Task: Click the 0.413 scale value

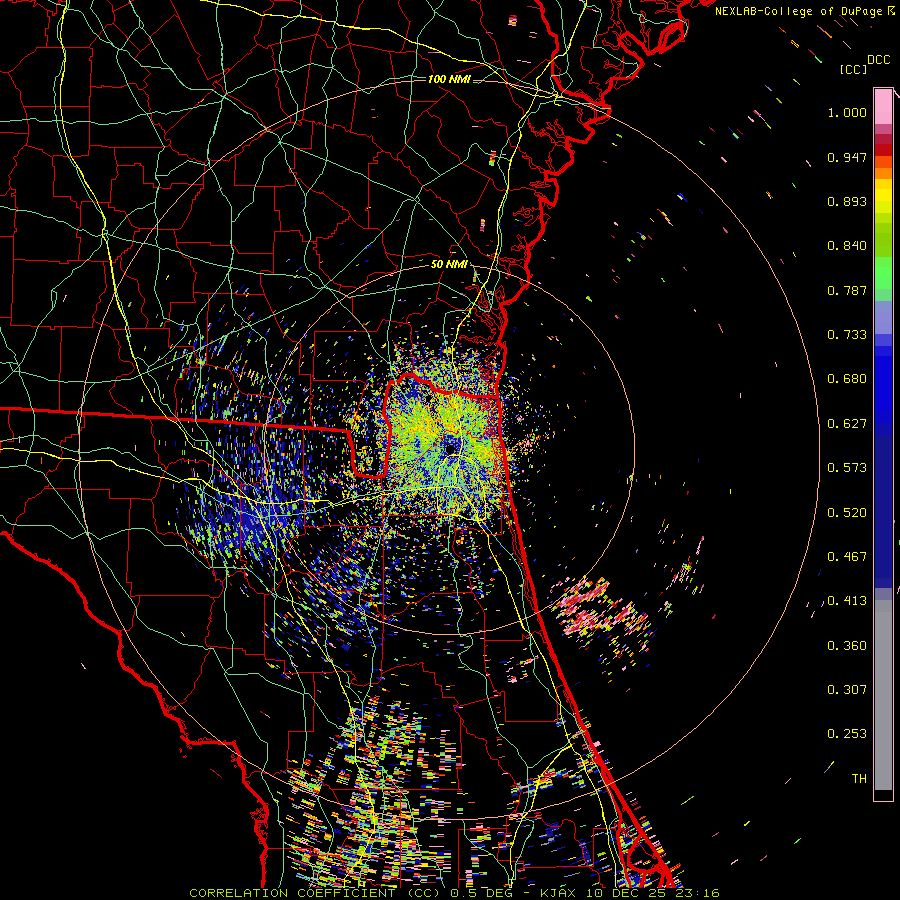Action: [x=847, y=601]
